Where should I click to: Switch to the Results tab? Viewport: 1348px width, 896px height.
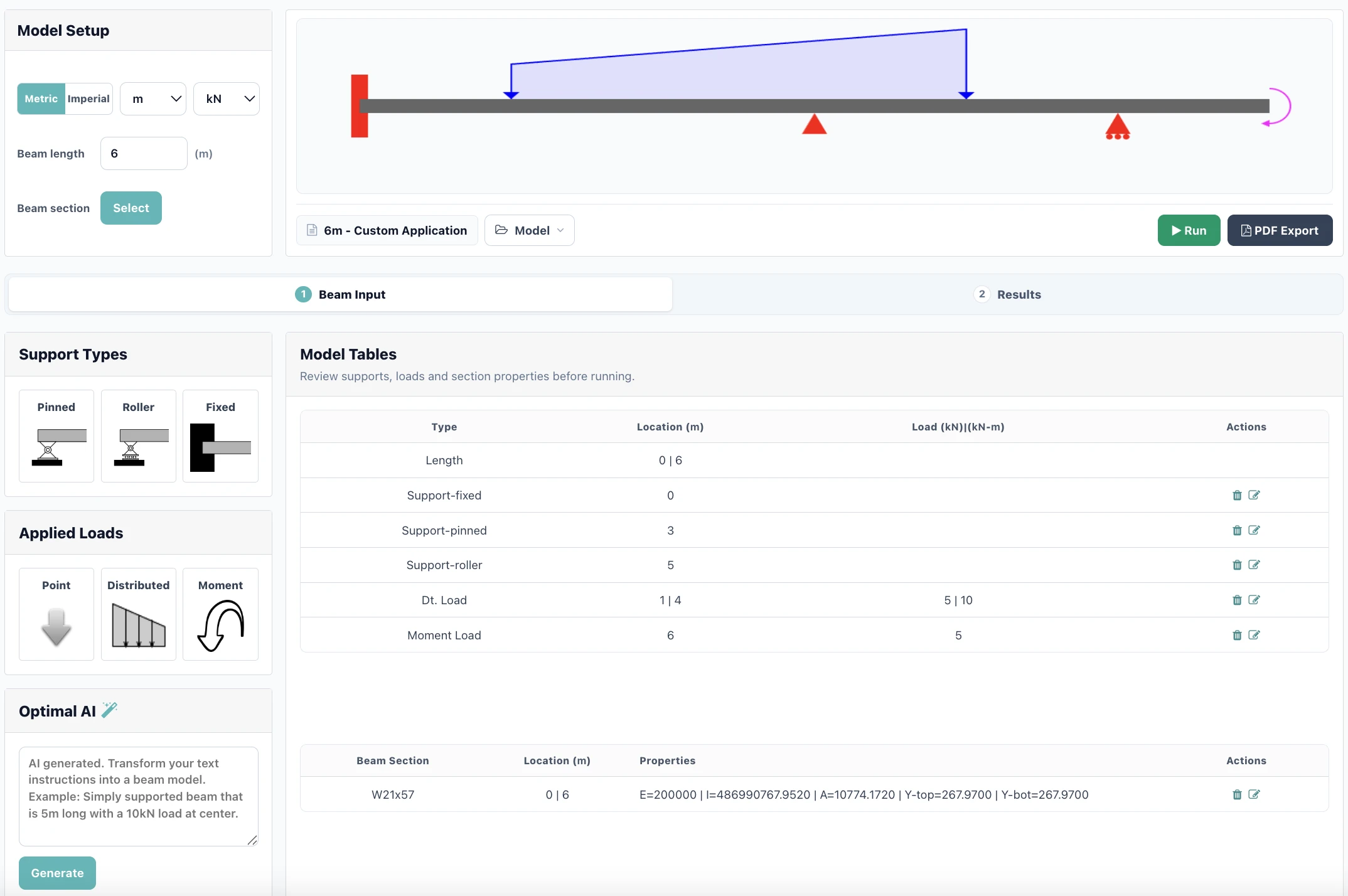click(1007, 294)
